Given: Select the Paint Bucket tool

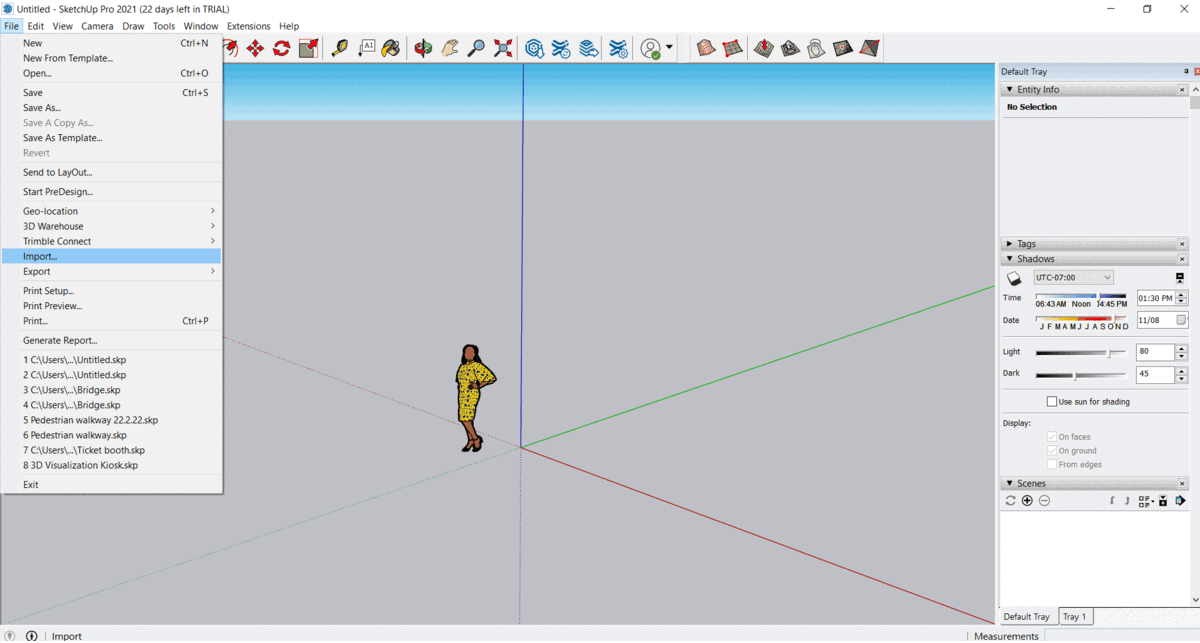Looking at the screenshot, I should tap(392, 48).
